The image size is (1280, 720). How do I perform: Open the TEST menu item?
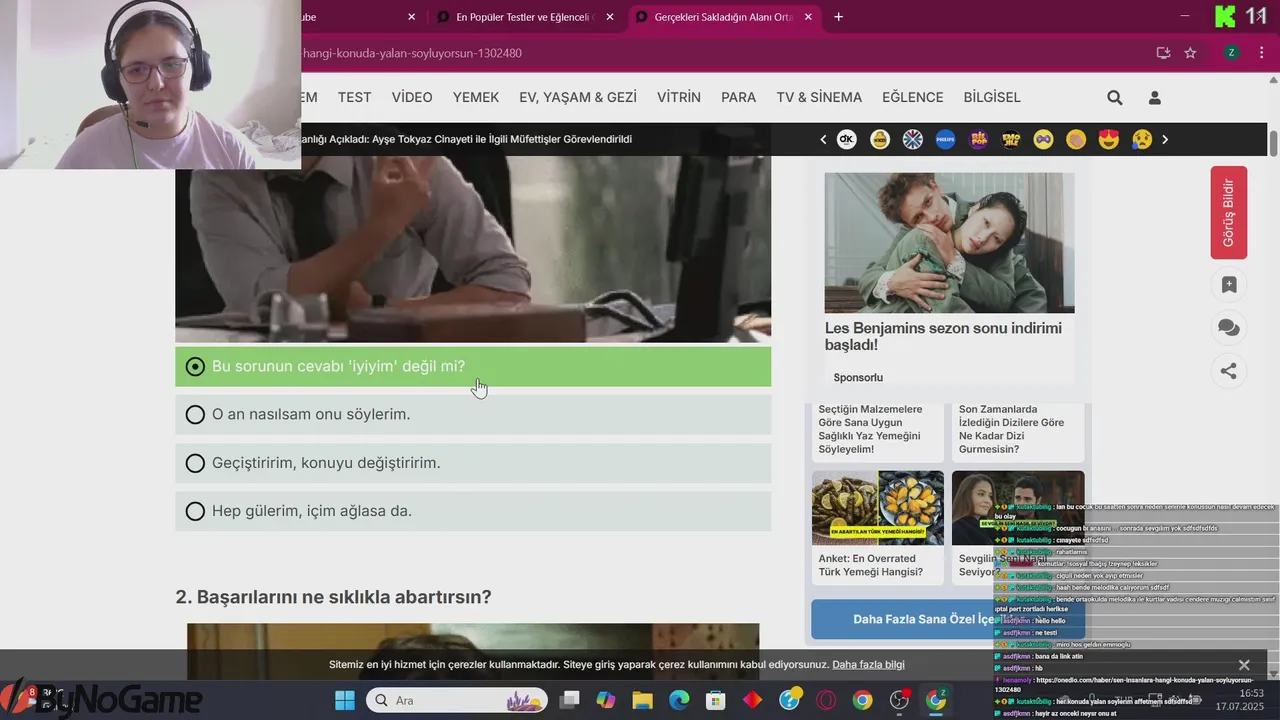354,97
